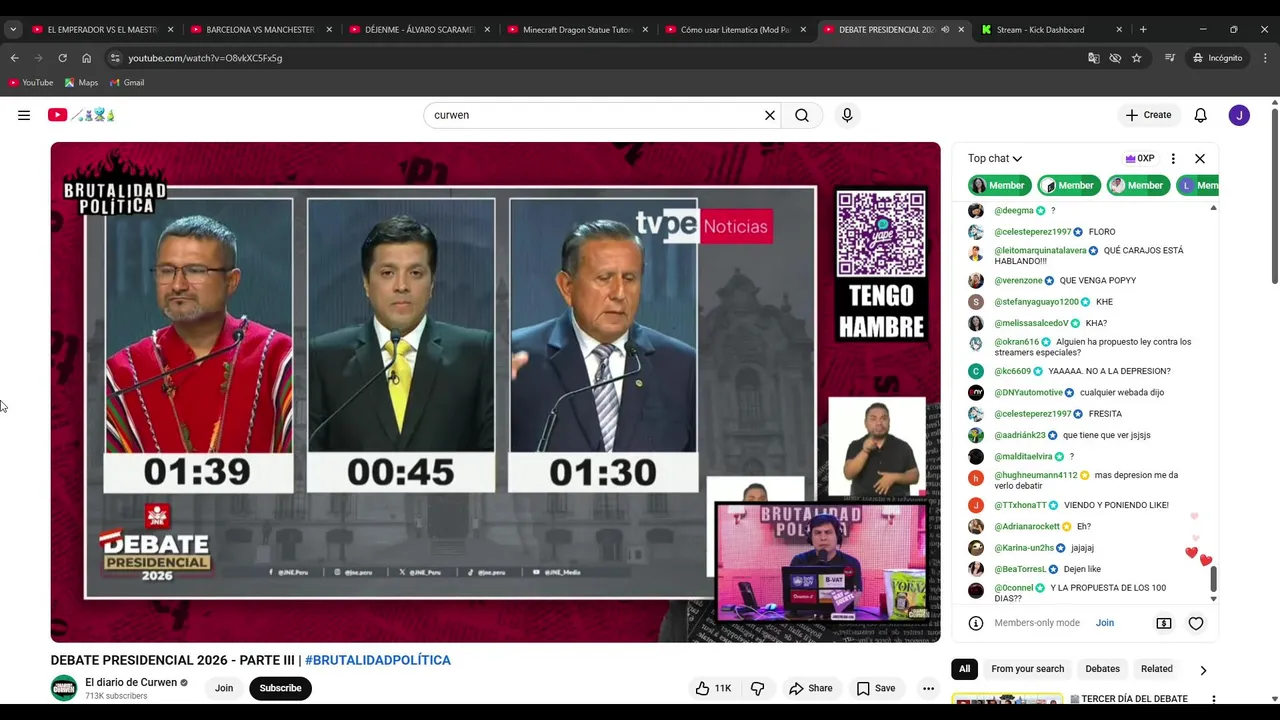Switch to EL EMPERADOR VS EL MAESTRO tab

[x=101, y=30]
